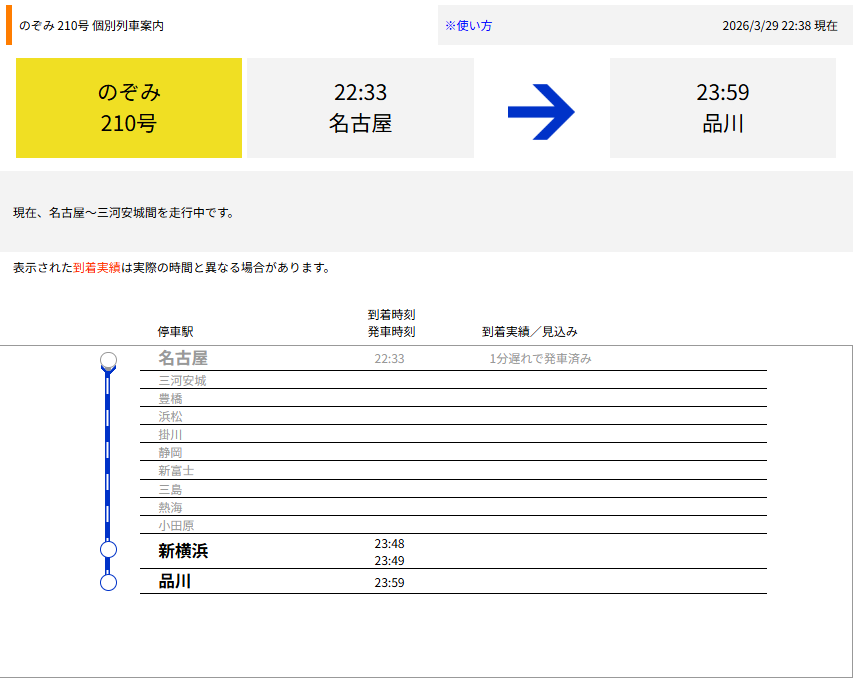Click the 到着実績/見込み column header
Image resolution: width=855 pixels, height=682 pixels.
tap(529, 331)
